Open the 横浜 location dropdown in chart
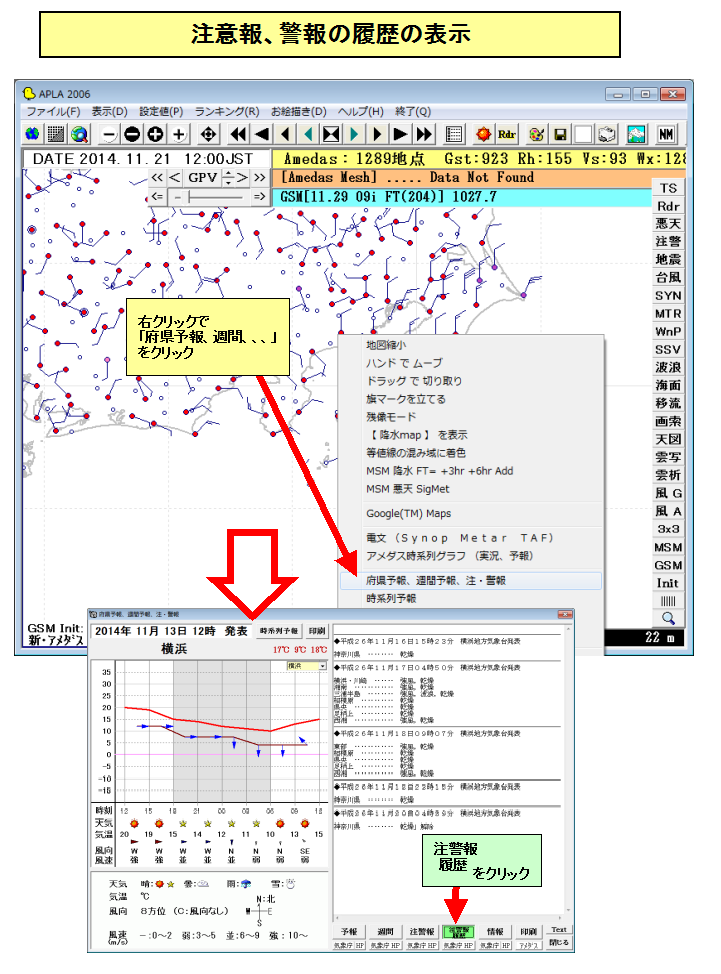Image resolution: width=721 pixels, height=974 pixels. coord(306,666)
